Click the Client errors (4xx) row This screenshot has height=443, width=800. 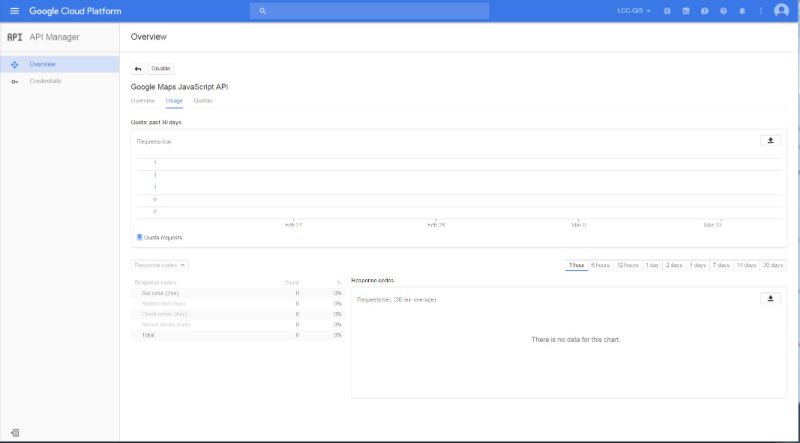point(238,314)
